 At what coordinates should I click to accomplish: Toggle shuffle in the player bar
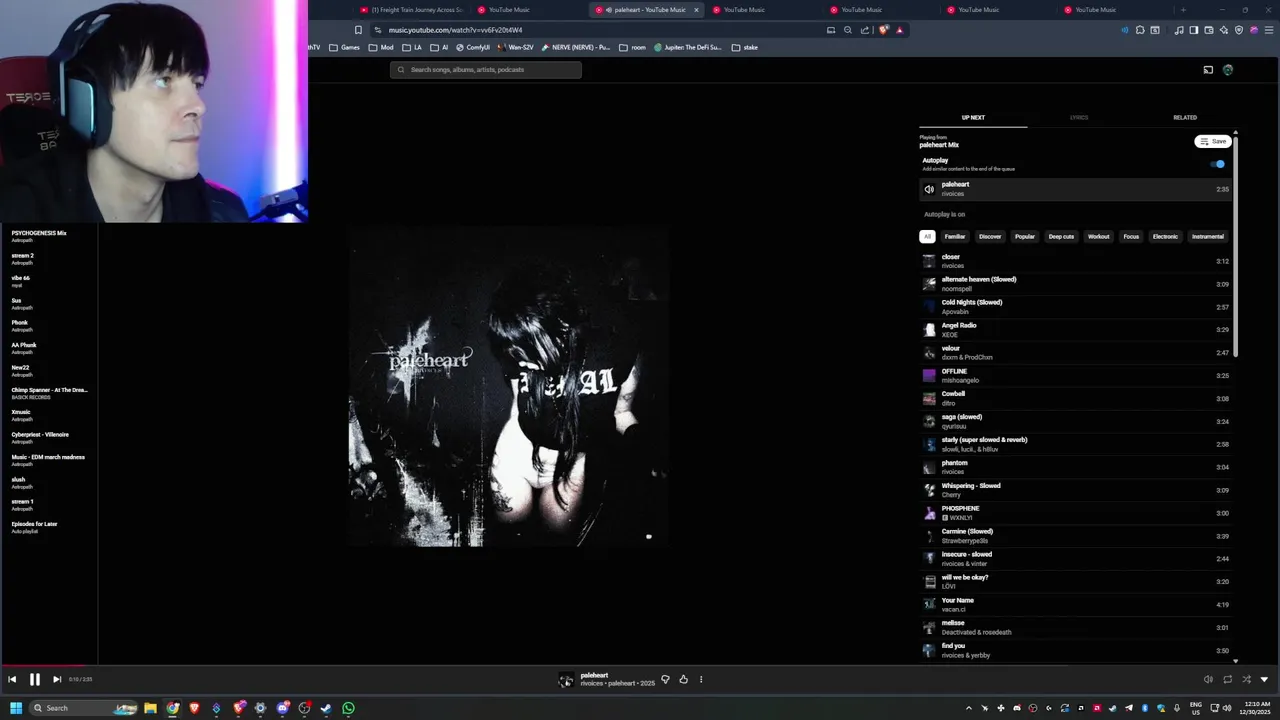tap(1246, 679)
